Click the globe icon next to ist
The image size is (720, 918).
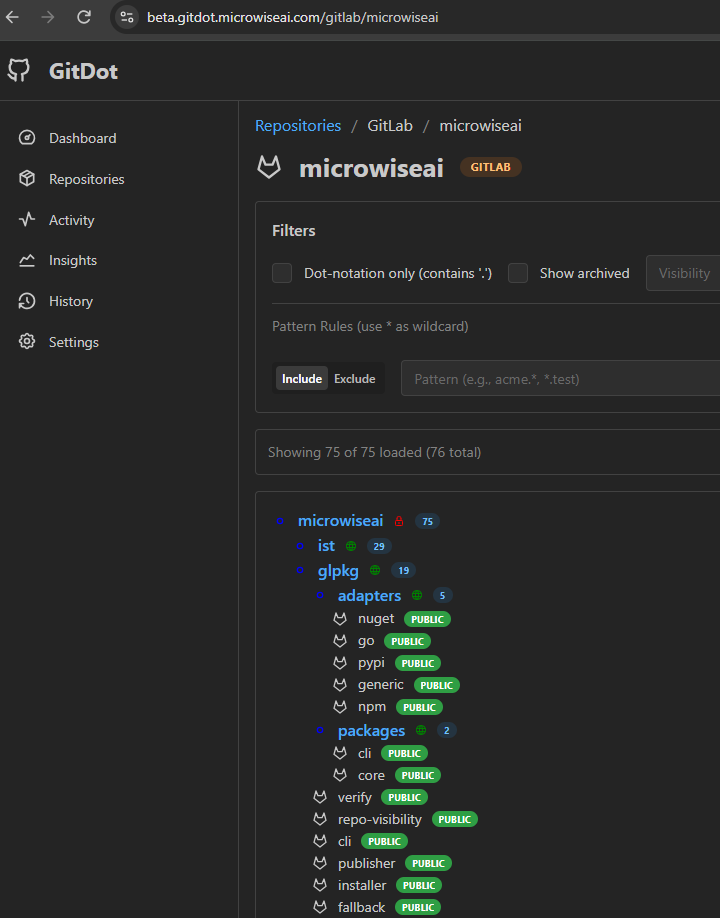(x=351, y=546)
